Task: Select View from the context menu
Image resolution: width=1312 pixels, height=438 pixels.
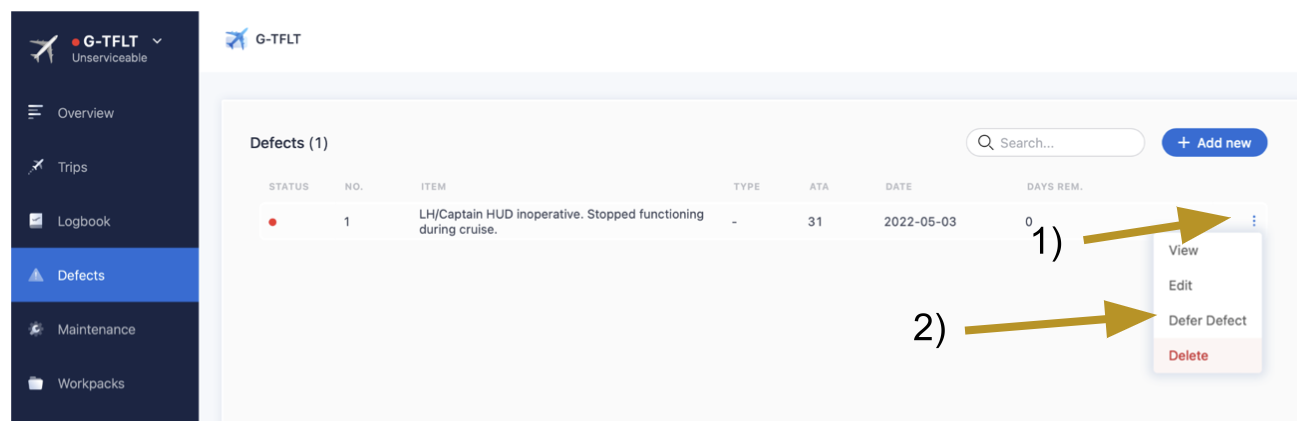Action: (1183, 250)
